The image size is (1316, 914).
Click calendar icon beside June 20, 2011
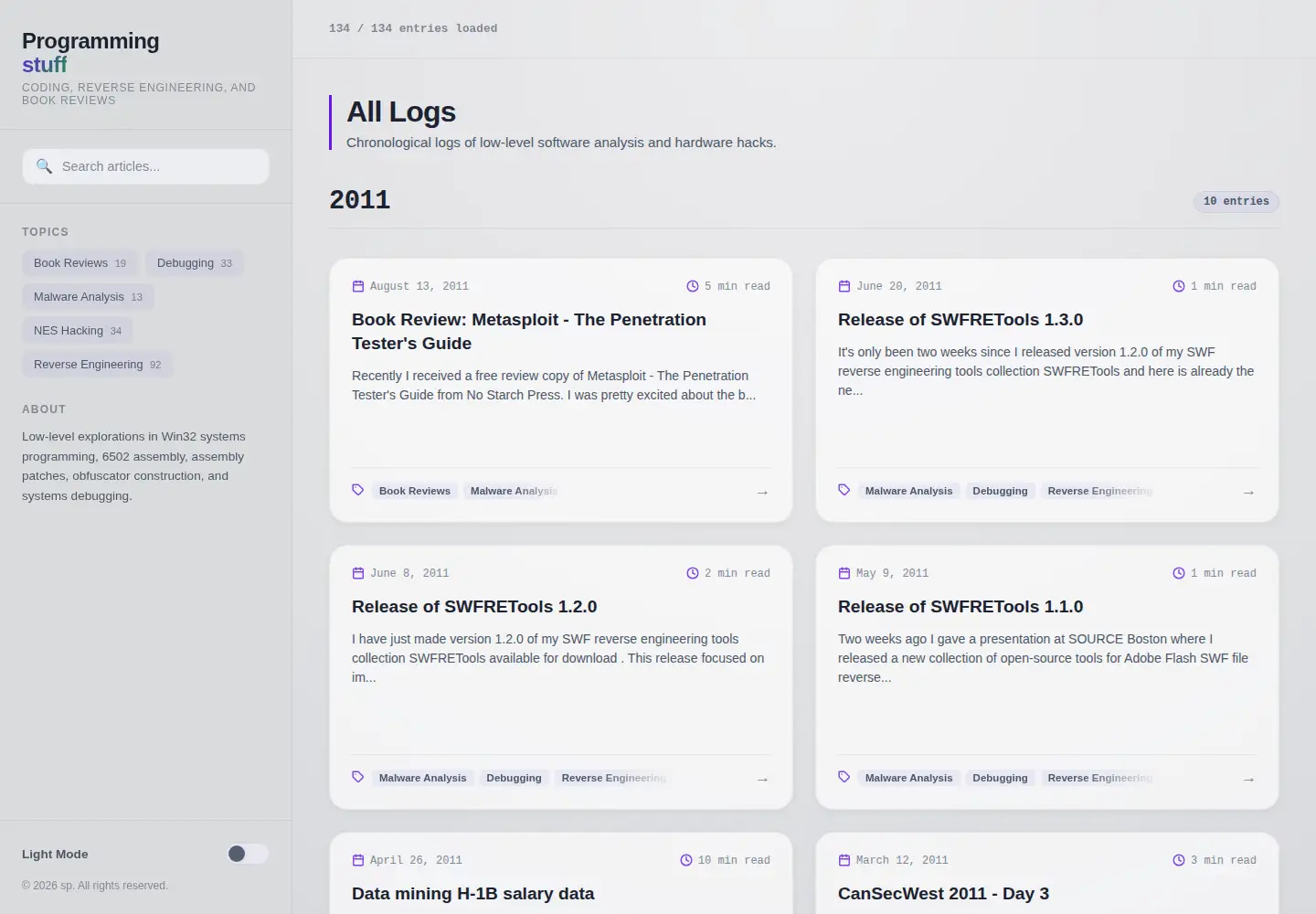844,286
